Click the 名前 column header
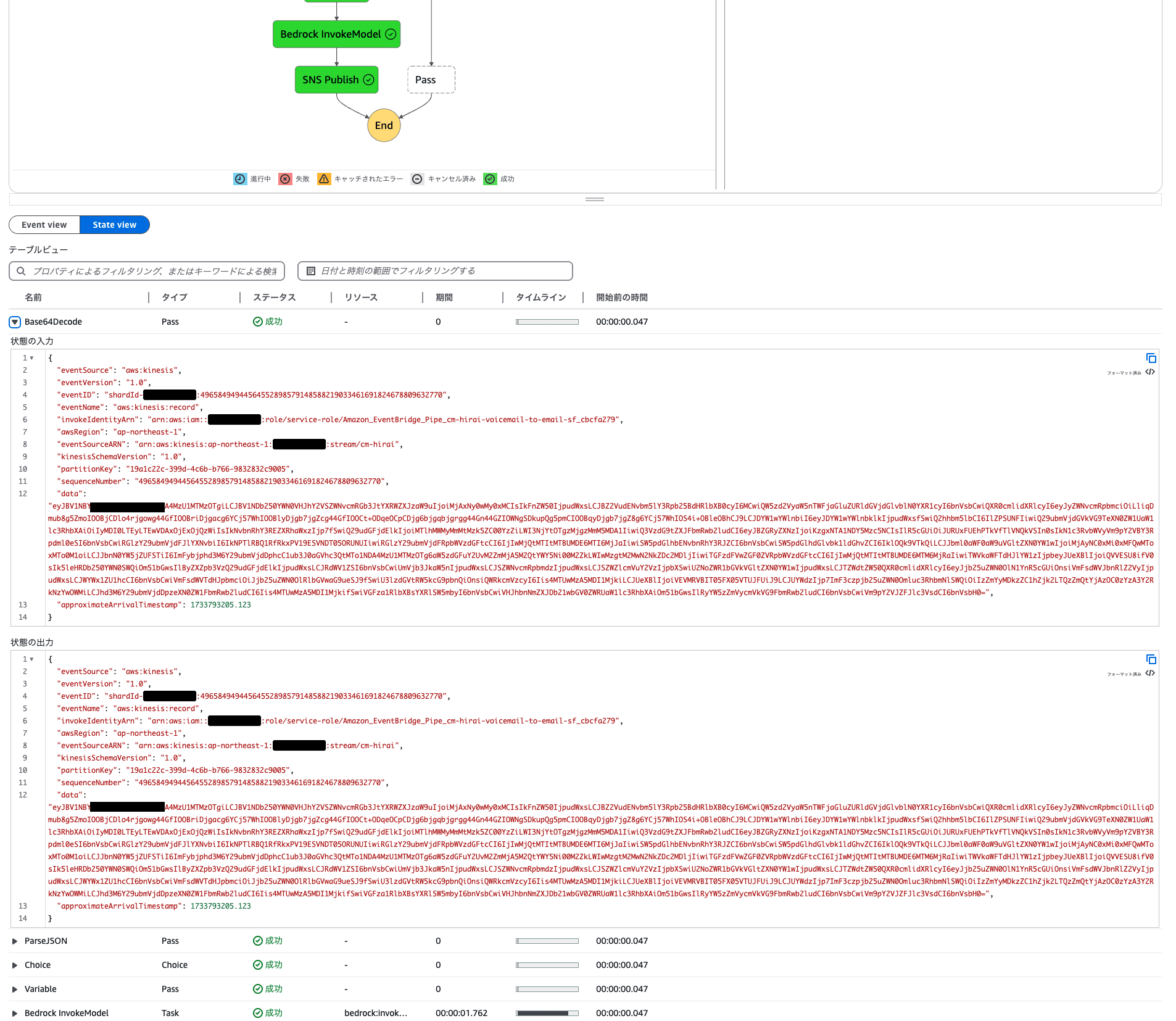Screen dimensions: 1176x1021 [33, 298]
